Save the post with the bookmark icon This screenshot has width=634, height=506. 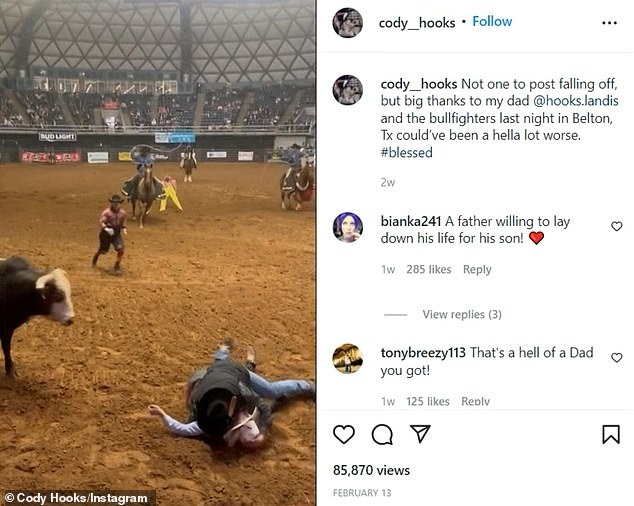610,434
